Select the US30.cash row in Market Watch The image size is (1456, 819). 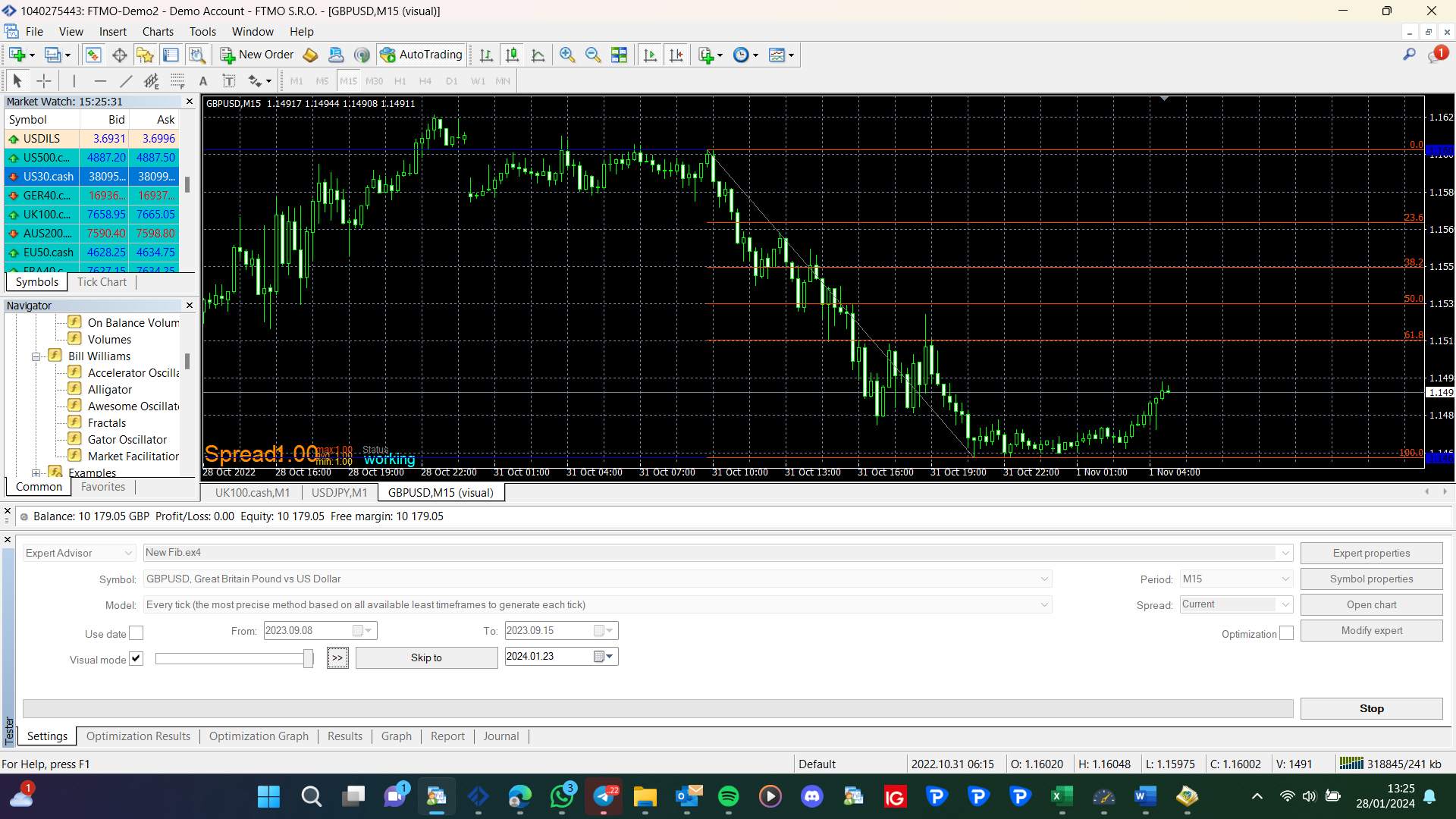click(92, 177)
